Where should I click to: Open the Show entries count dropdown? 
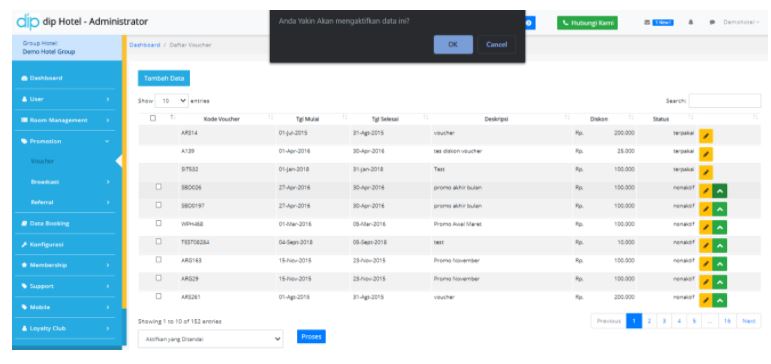(x=172, y=101)
